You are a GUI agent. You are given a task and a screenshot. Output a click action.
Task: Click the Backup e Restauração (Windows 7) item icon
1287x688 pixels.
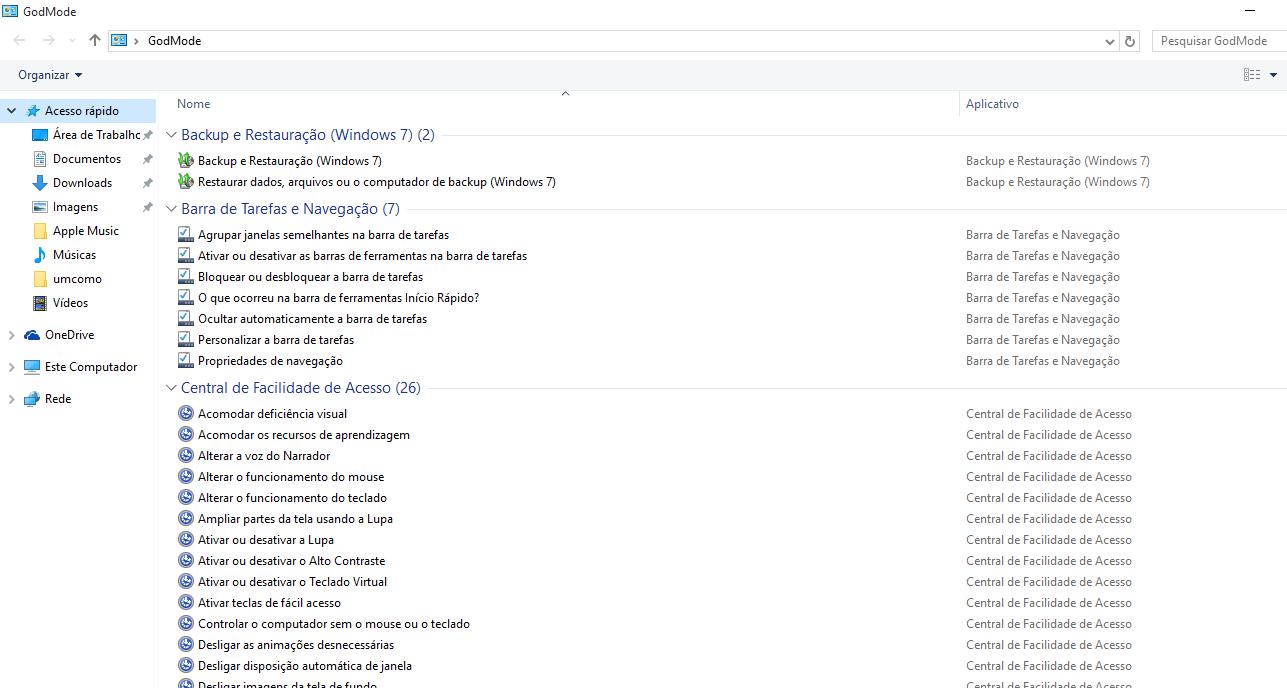[x=185, y=161]
